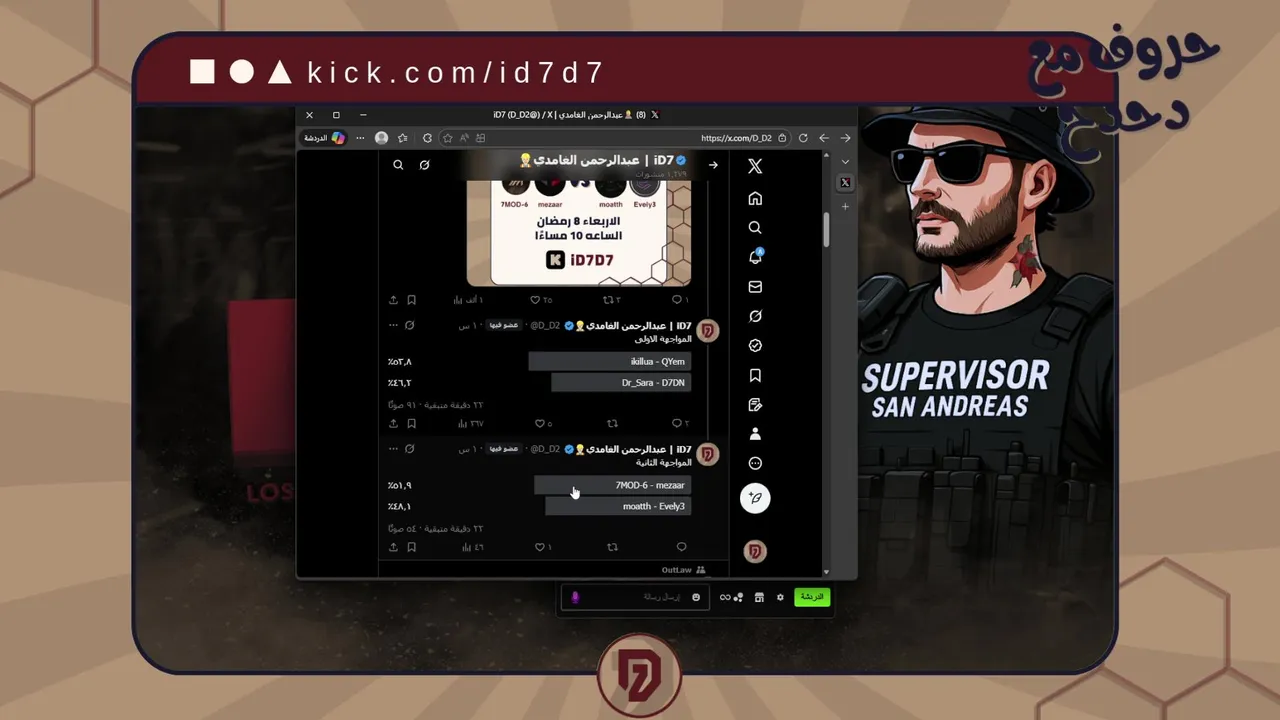Image resolution: width=1280 pixels, height=720 pixels.
Task: Vote for ikillua - QYem option
Action: click(609, 361)
